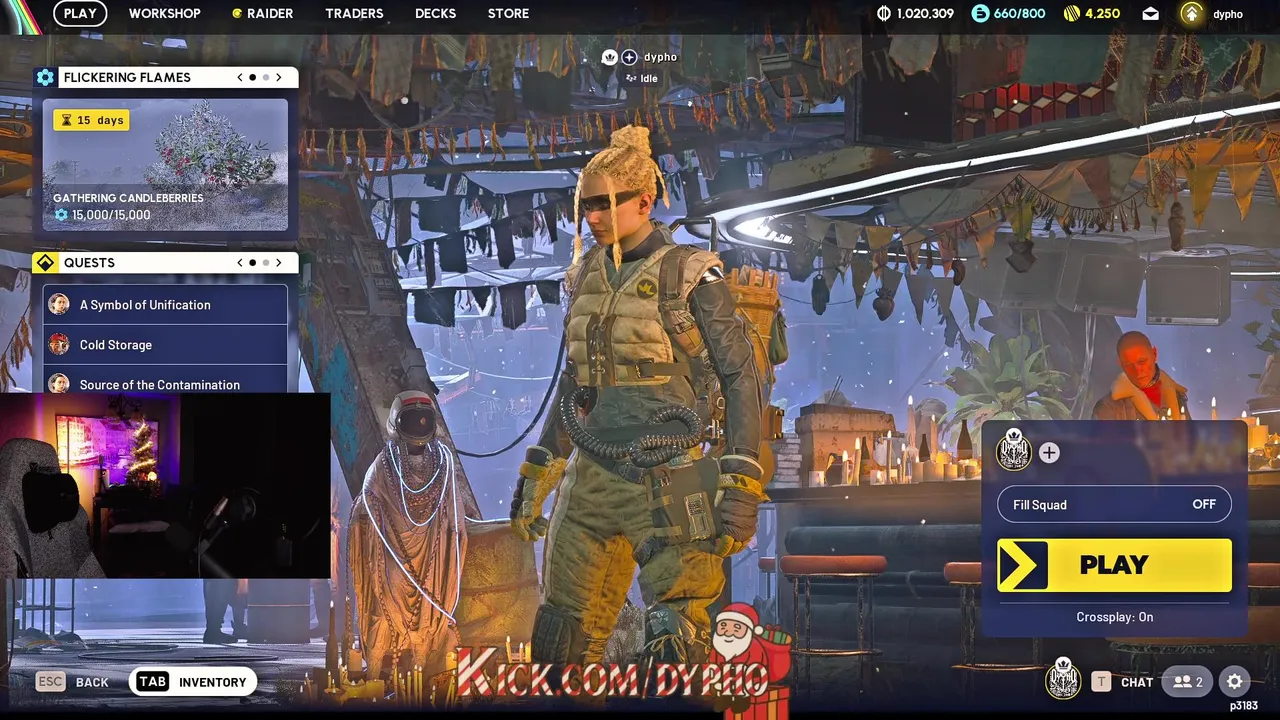This screenshot has height=720, width=1280.
Task: Click the Flickering Flames gear event icon
Action: (x=45, y=77)
